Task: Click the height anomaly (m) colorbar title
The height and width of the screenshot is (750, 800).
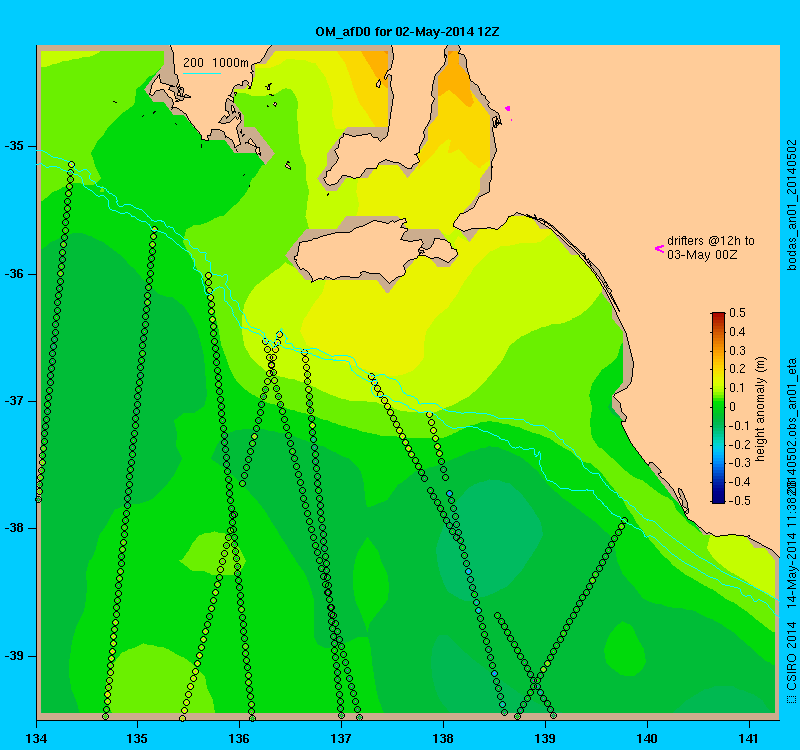Action: [x=760, y=409]
